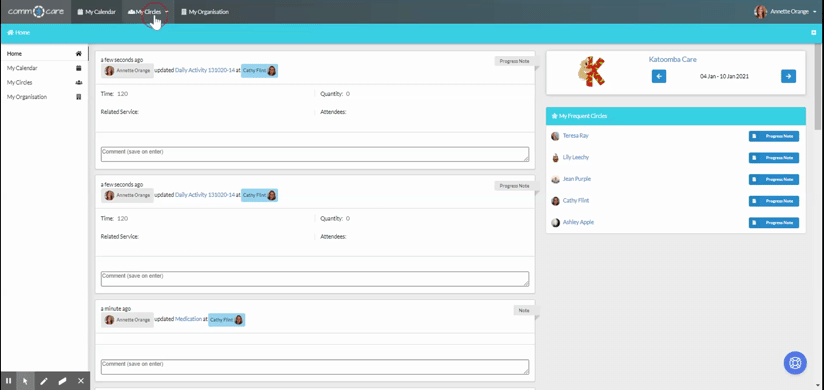Open the help lifebuoy button
Image resolution: width=824 pixels, height=390 pixels.
coord(795,363)
